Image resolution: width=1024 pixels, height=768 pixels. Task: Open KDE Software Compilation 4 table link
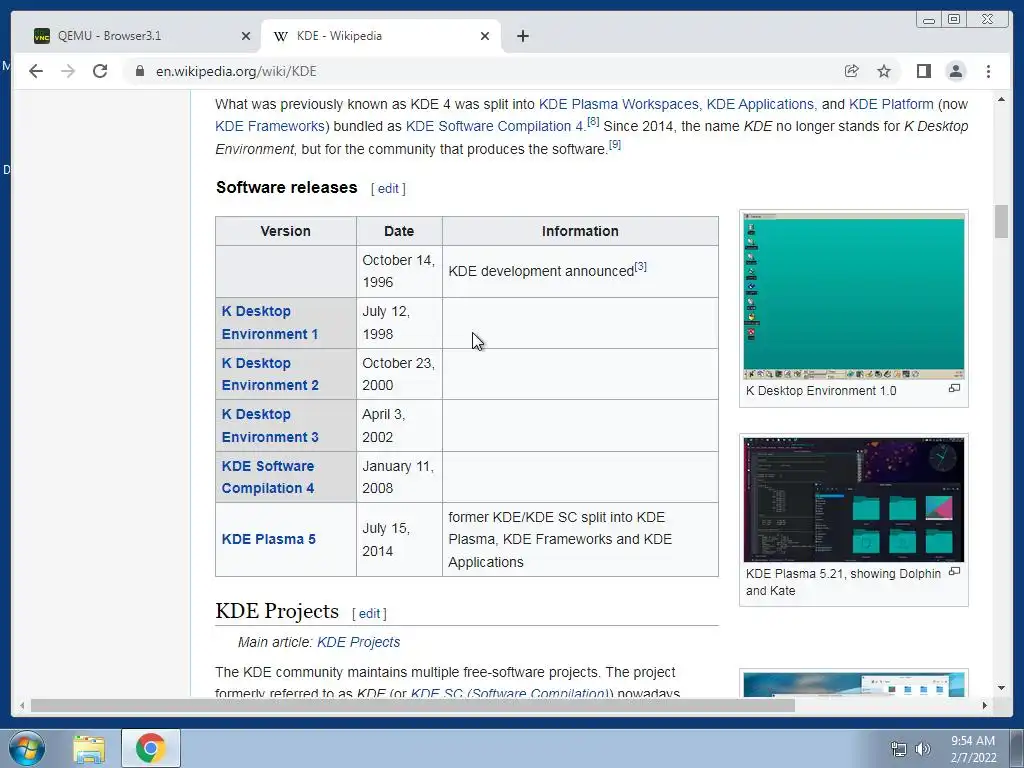268,477
